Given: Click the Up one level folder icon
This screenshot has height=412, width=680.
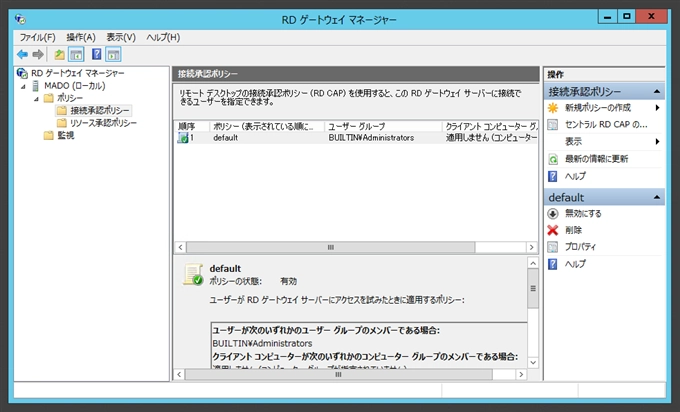Looking at the screenshot, I should (59, 55).
